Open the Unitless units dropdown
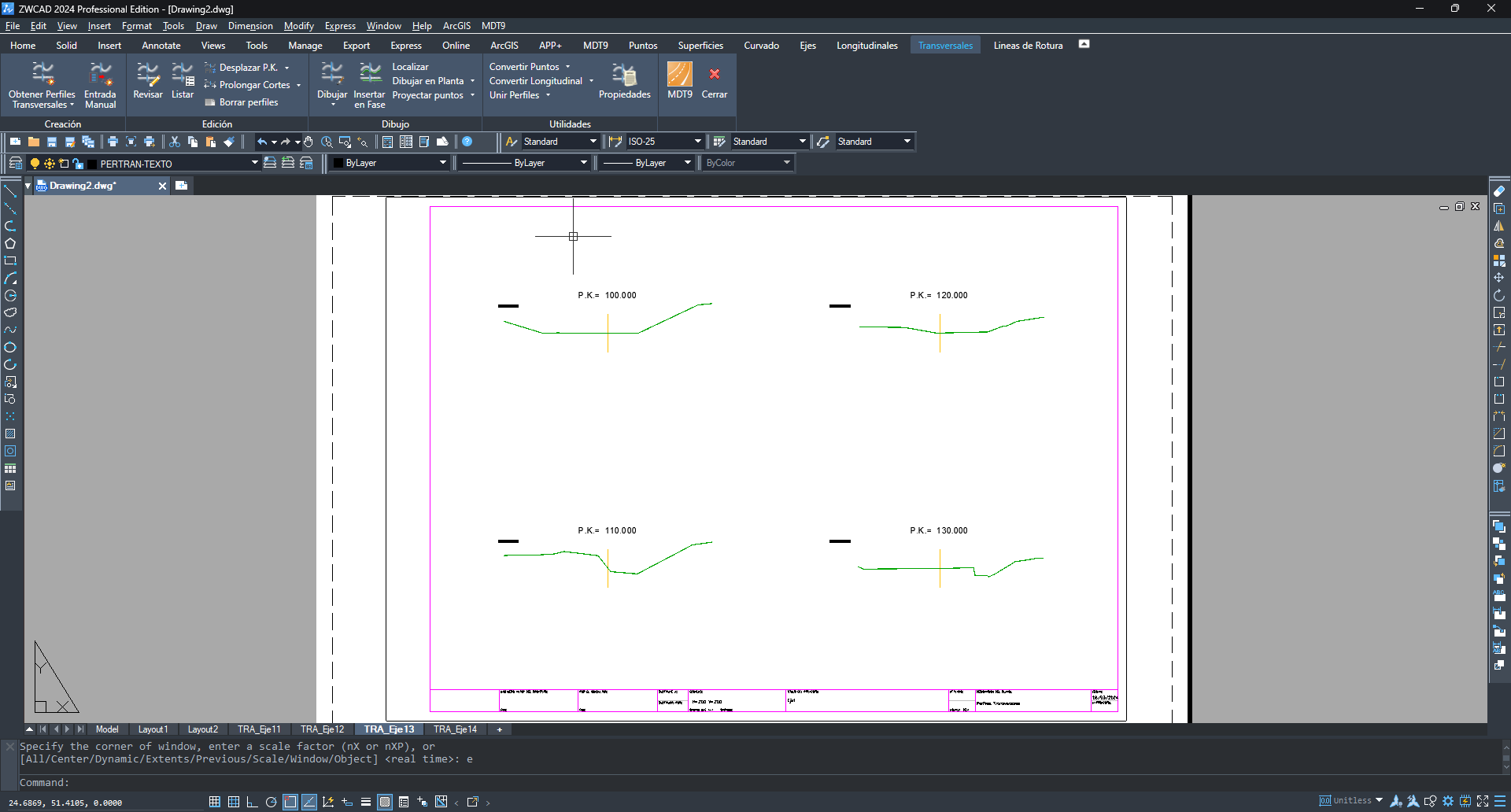The image size is (1511, 812). coord(1379,801)
